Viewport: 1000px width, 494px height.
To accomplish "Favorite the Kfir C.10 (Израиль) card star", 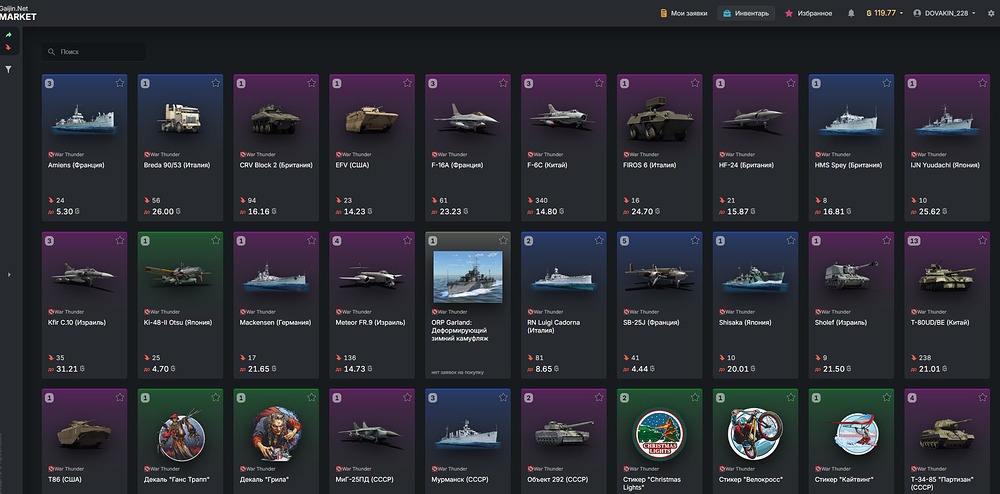I will (x=120, y=240).
